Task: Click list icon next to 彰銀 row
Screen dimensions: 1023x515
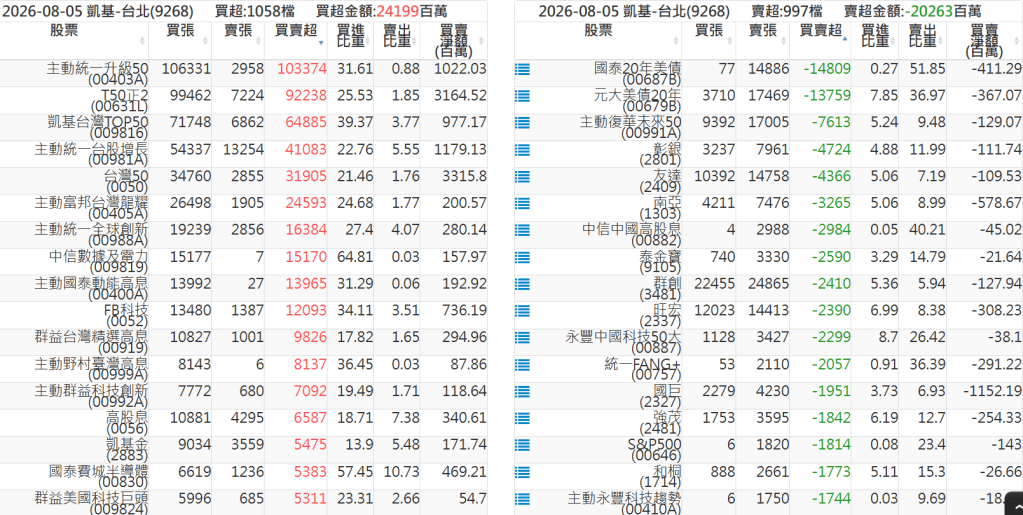Action: click(522, 149)
